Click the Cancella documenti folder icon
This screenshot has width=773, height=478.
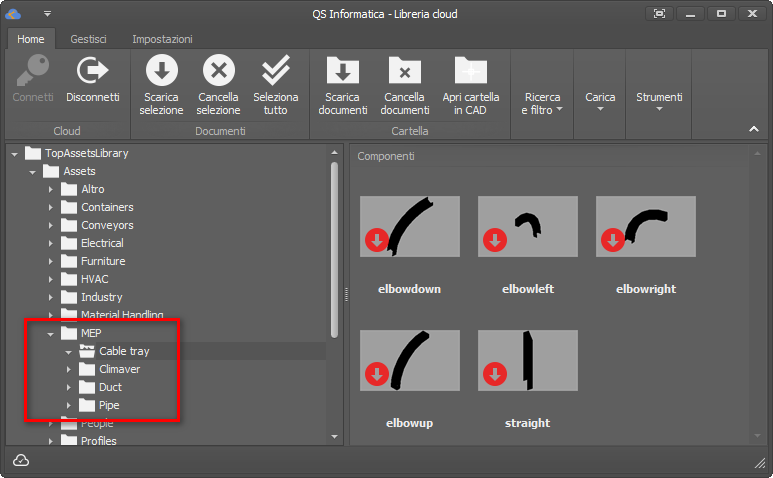405,70
